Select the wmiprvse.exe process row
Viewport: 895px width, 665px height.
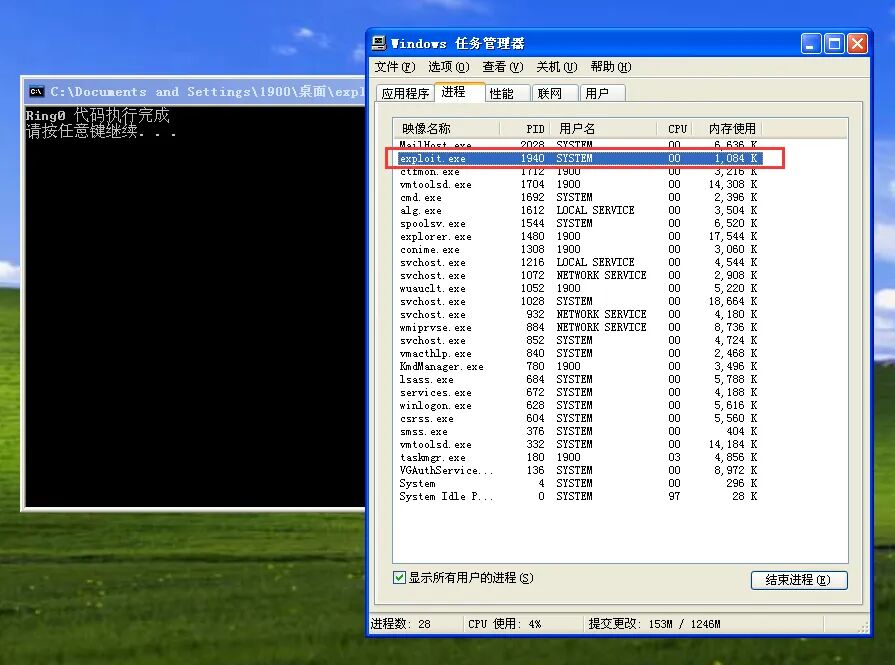579,328
